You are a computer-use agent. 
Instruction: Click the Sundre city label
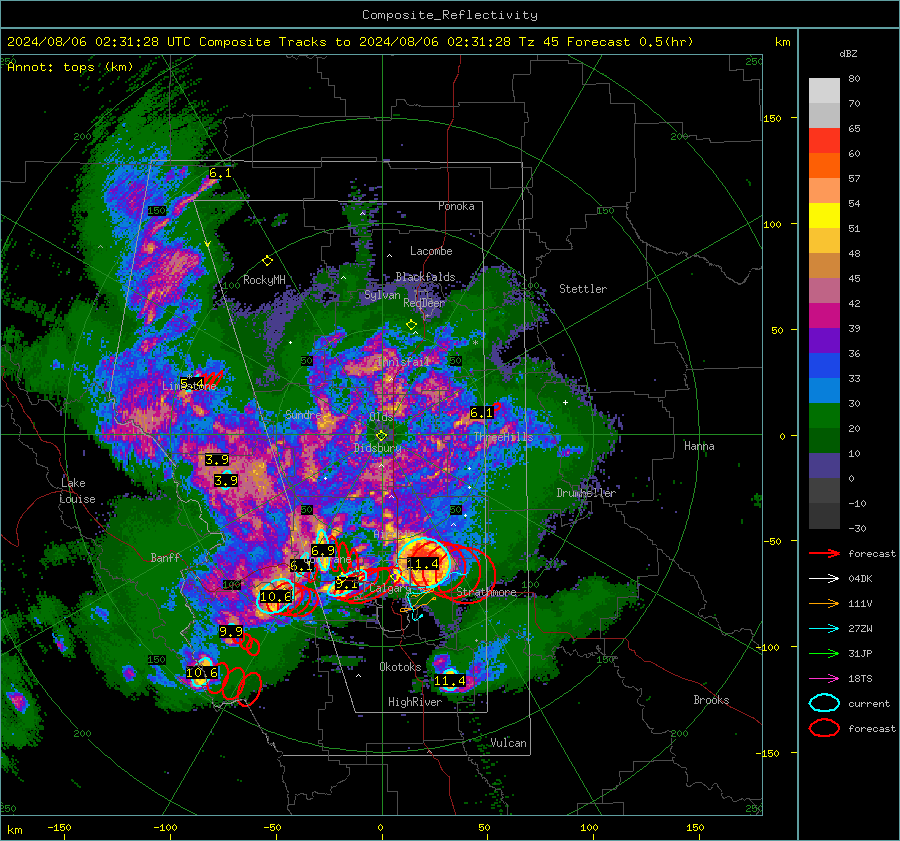303,414
